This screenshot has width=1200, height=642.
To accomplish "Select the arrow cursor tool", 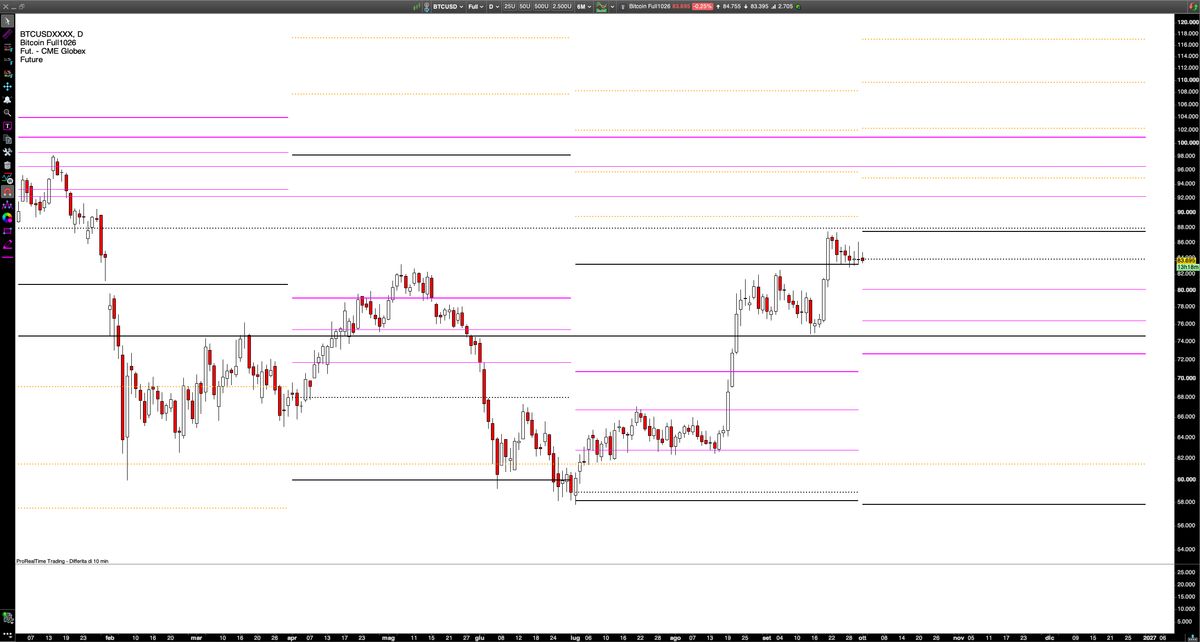I will coord(7,21).
